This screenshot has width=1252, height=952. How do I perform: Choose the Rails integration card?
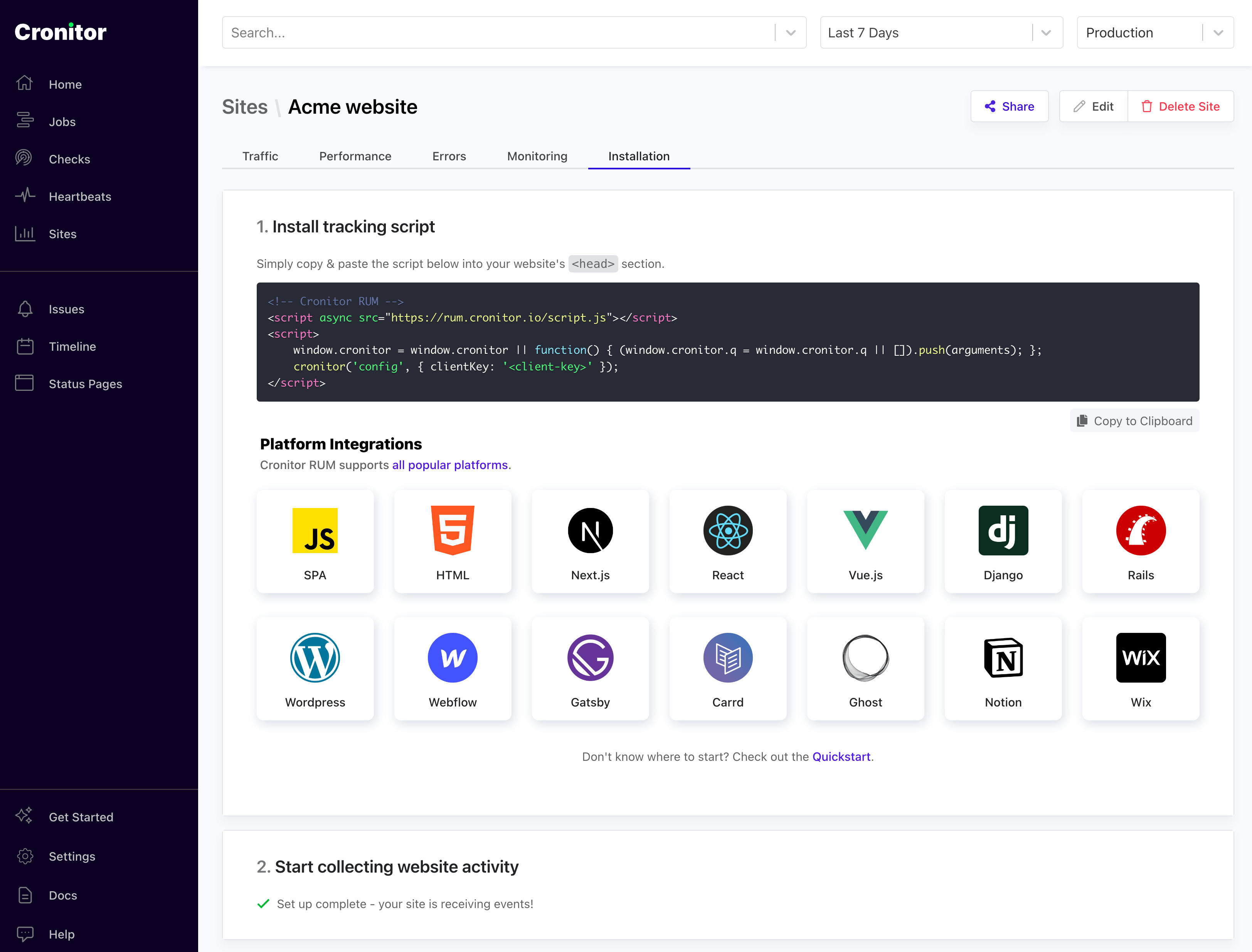coord(1141,542)
